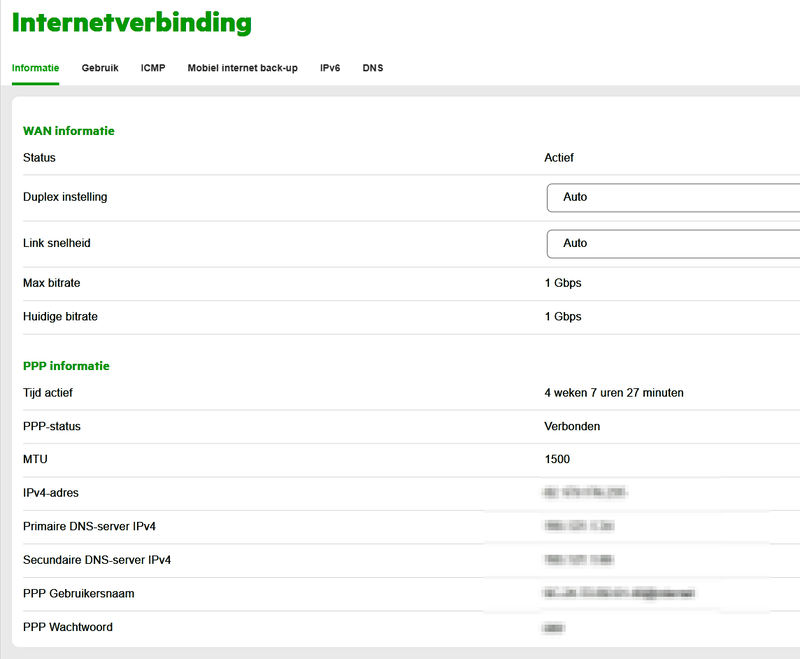Viewport: 800px width, 659px height.
Task: Click the blurred PPP Gebruikersnaam value
Action: pyautogui.click(x=619, y=593)
